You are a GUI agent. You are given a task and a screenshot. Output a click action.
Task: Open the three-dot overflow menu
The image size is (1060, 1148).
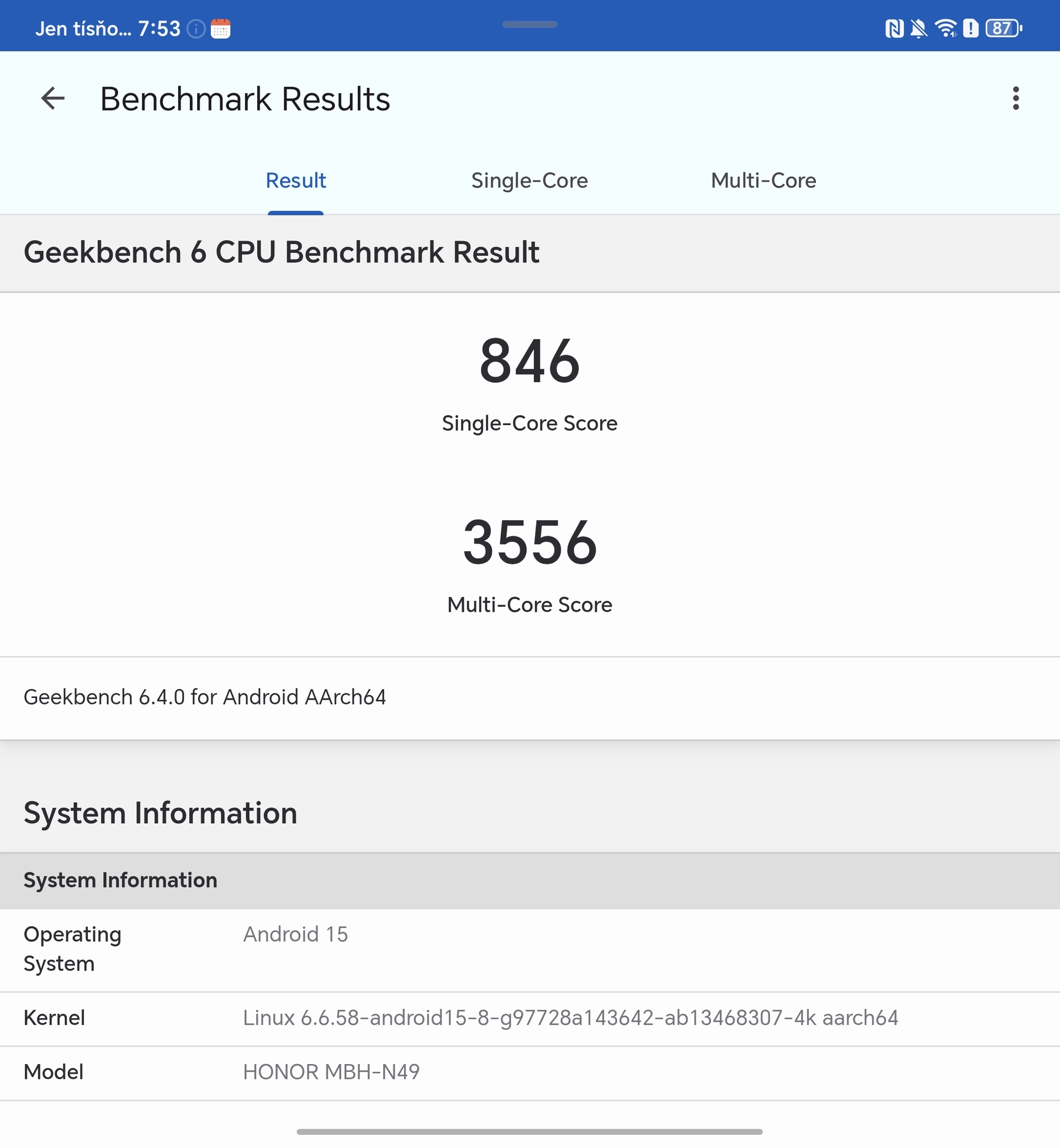pos(1015,98)
